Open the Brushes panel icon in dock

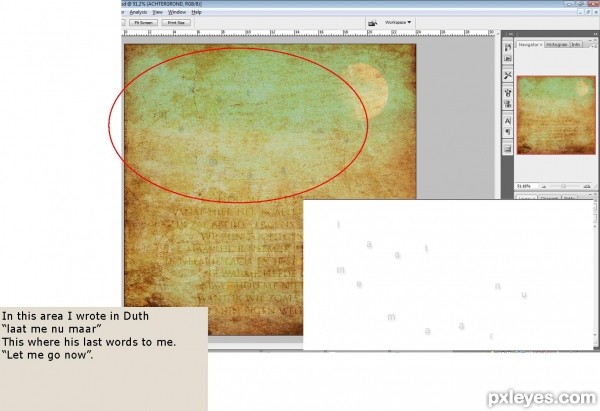point(508,93)
